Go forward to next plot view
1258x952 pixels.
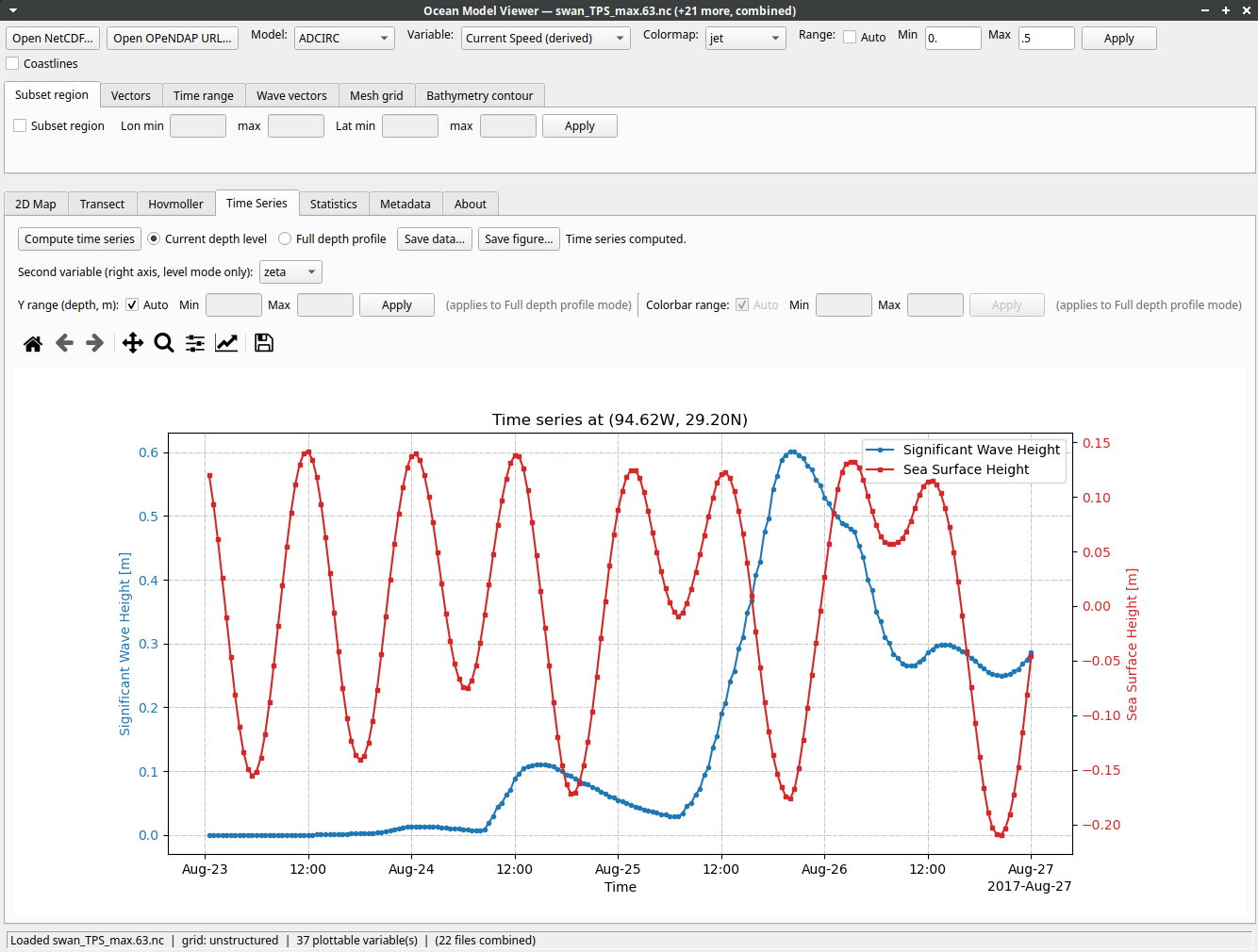click(x=95, y=343)
